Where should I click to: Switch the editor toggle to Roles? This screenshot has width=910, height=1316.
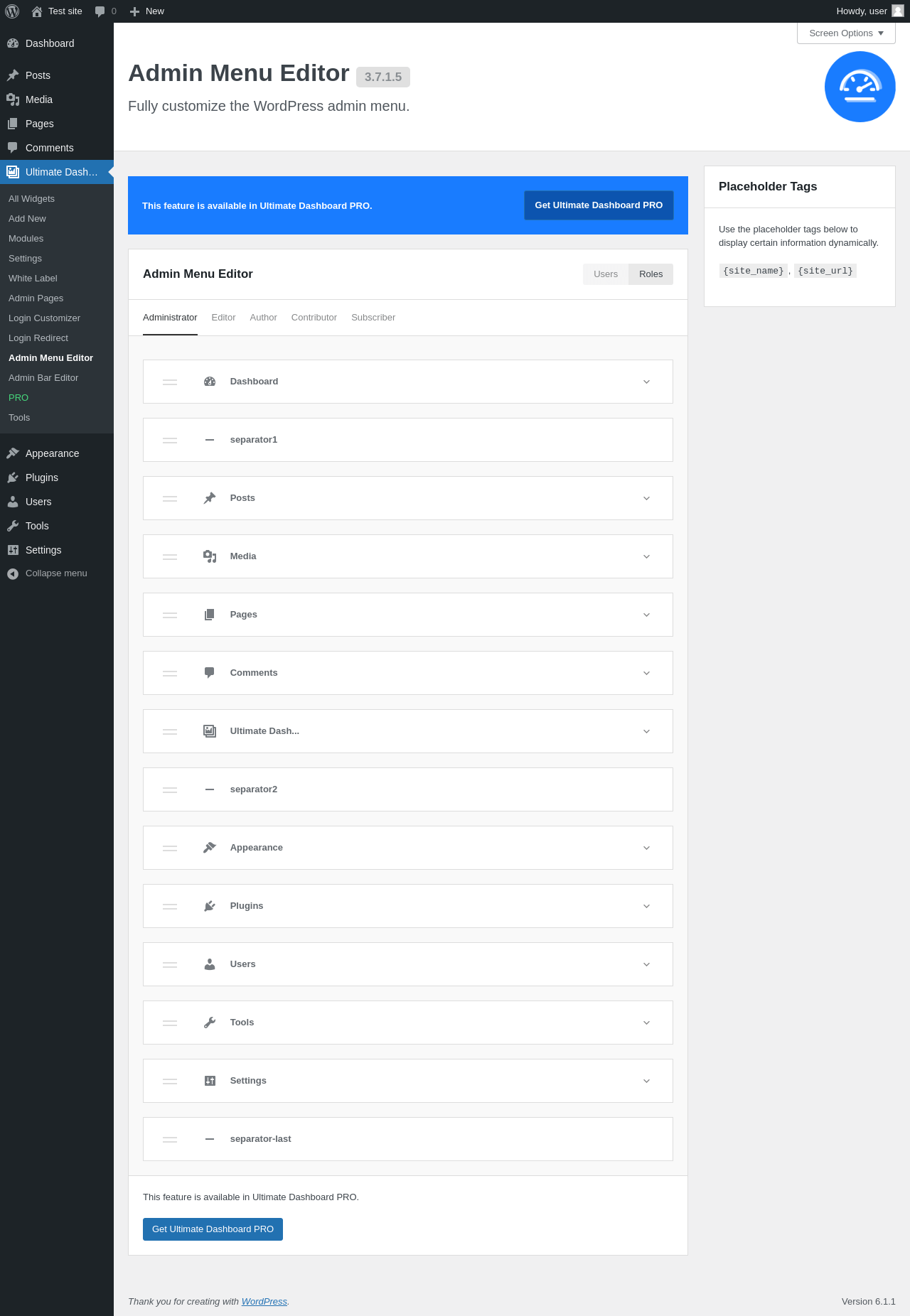click(651, 274)
